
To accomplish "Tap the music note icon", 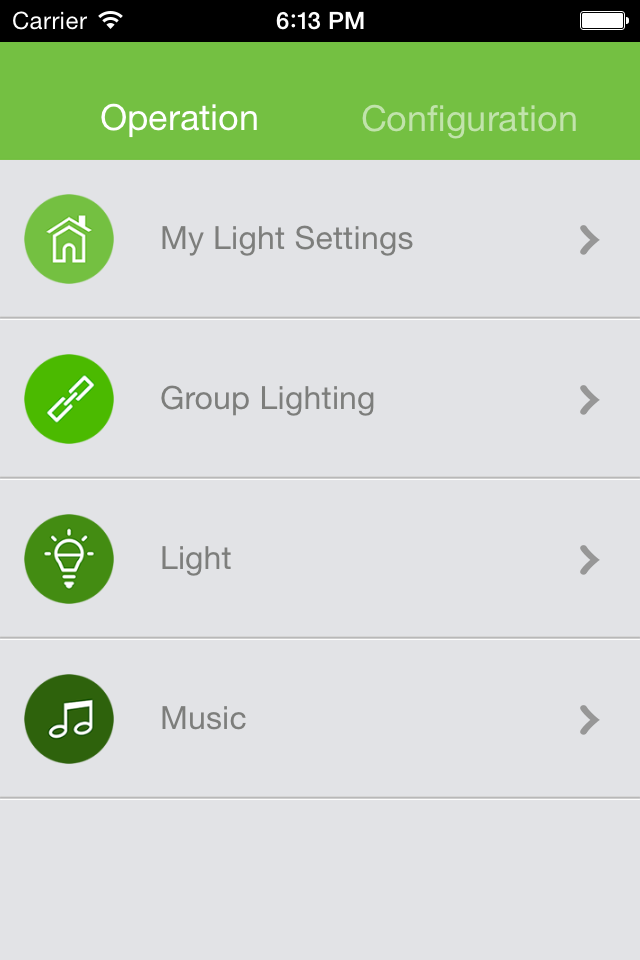I will click(69, 719).
